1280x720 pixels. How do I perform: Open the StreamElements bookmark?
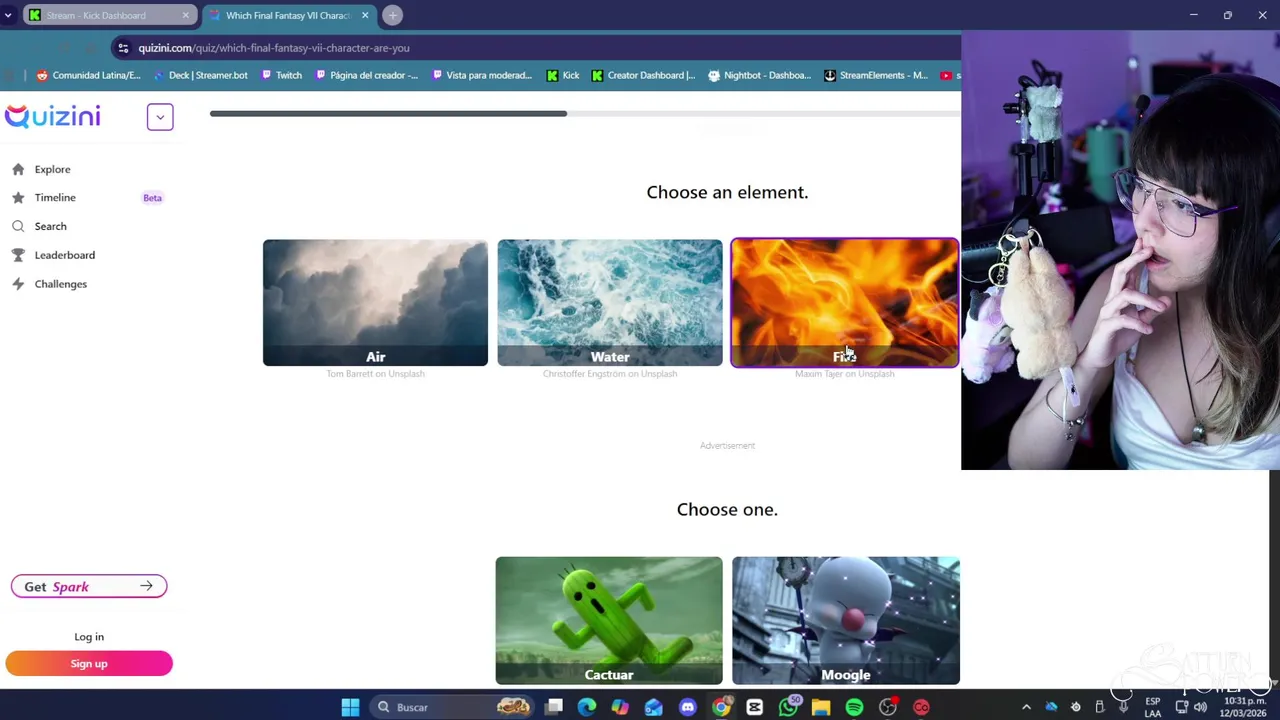click(876, 75)
